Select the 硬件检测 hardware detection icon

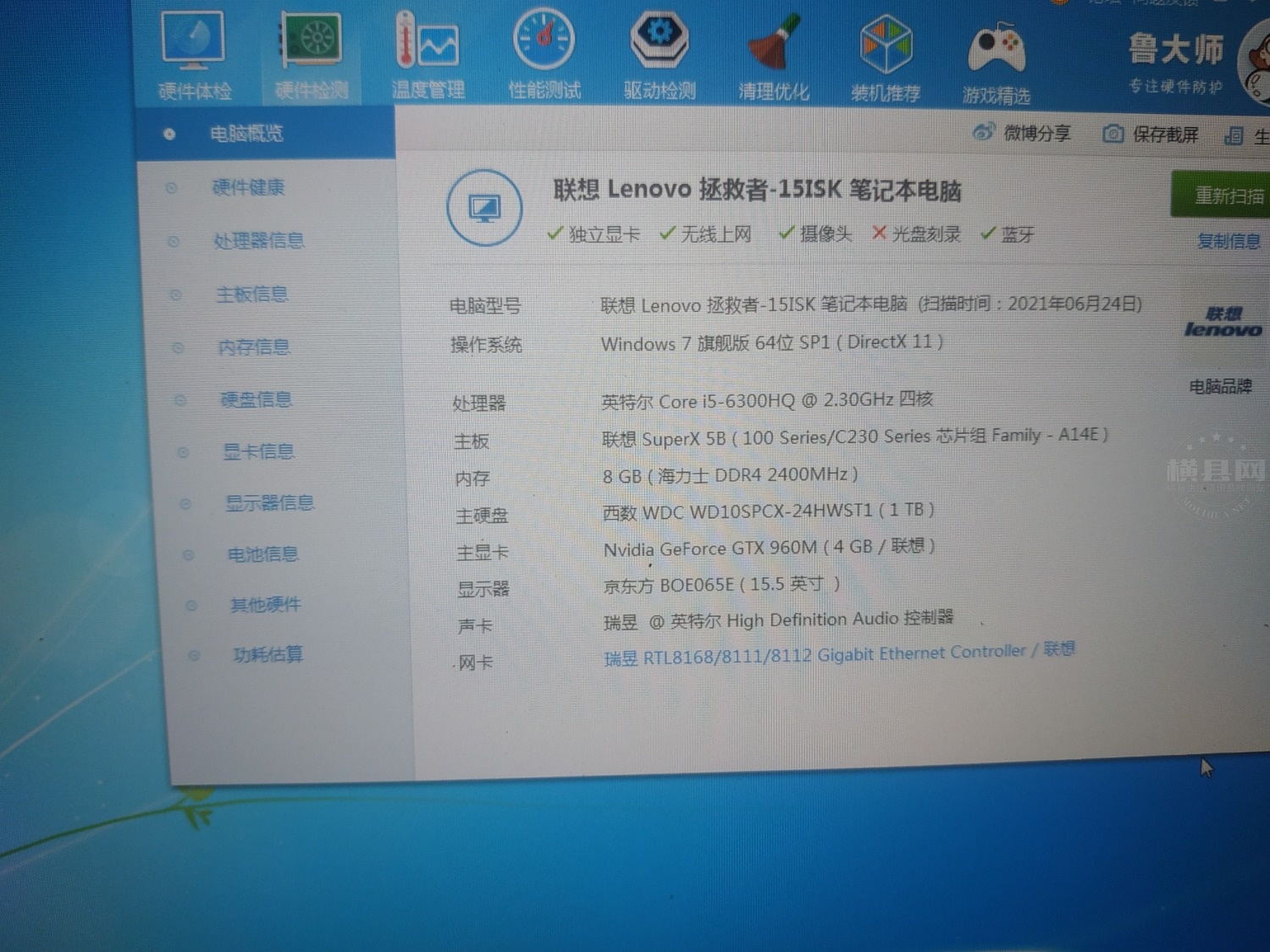[x=312, y=55]
